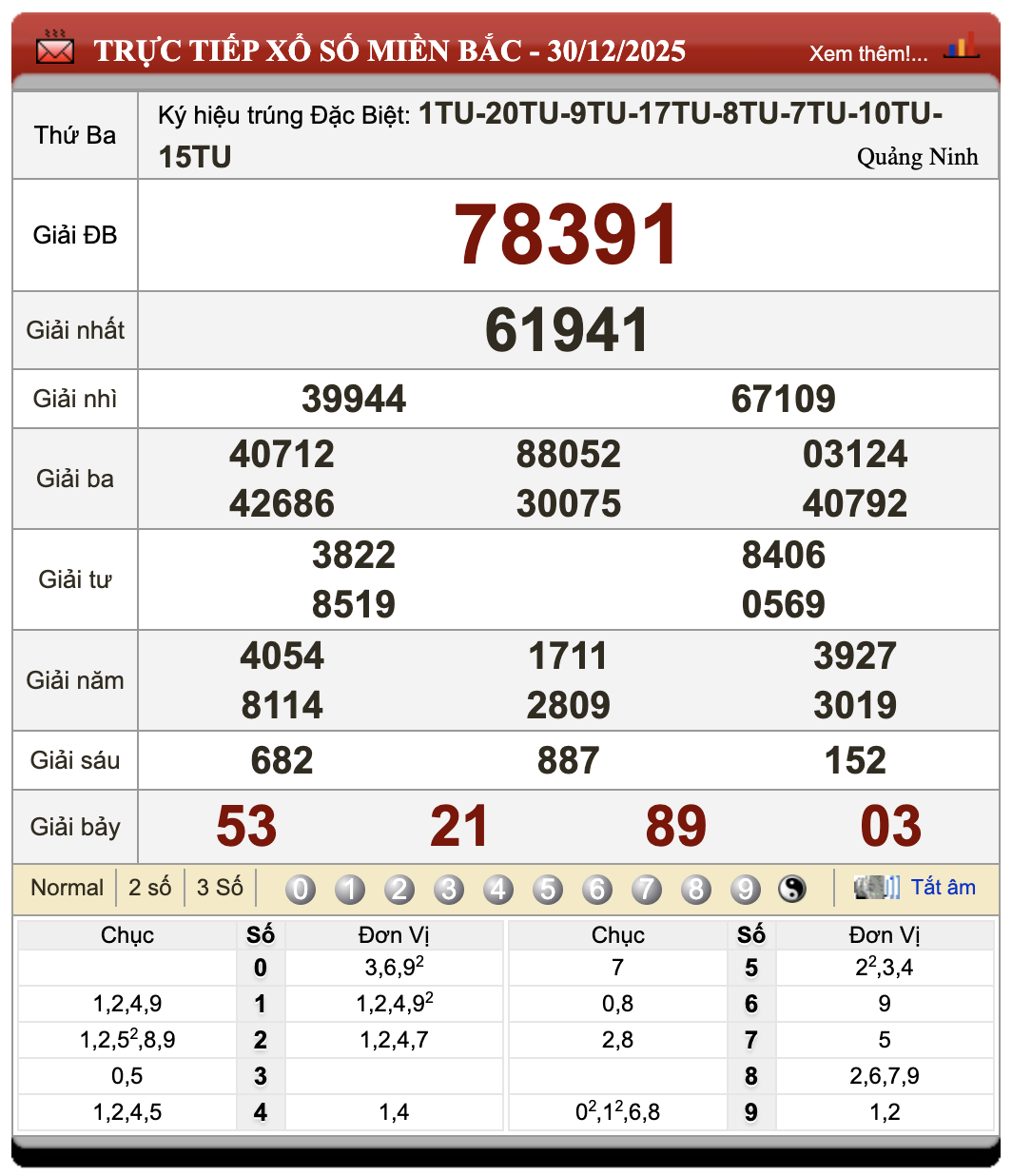Click the Quảng Ninh label
Screen dimensions: 1012x1176
click(x=919, y=157)
